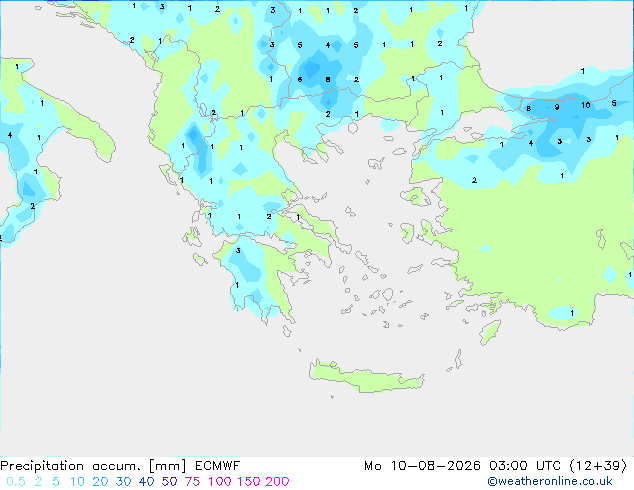Click the '(12+39)' forecast offset text
Viewport: 634px width, 490px height.
coord(598,466)
